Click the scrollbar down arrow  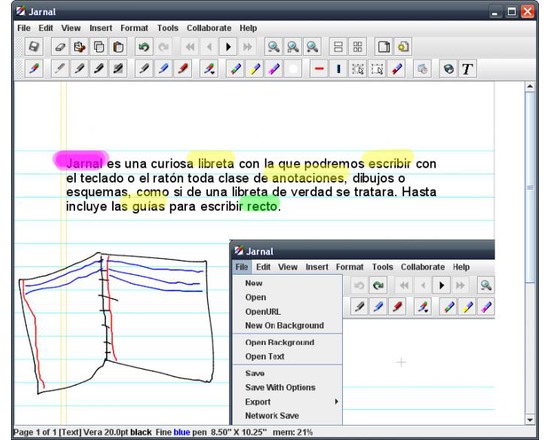click(530, 420)
